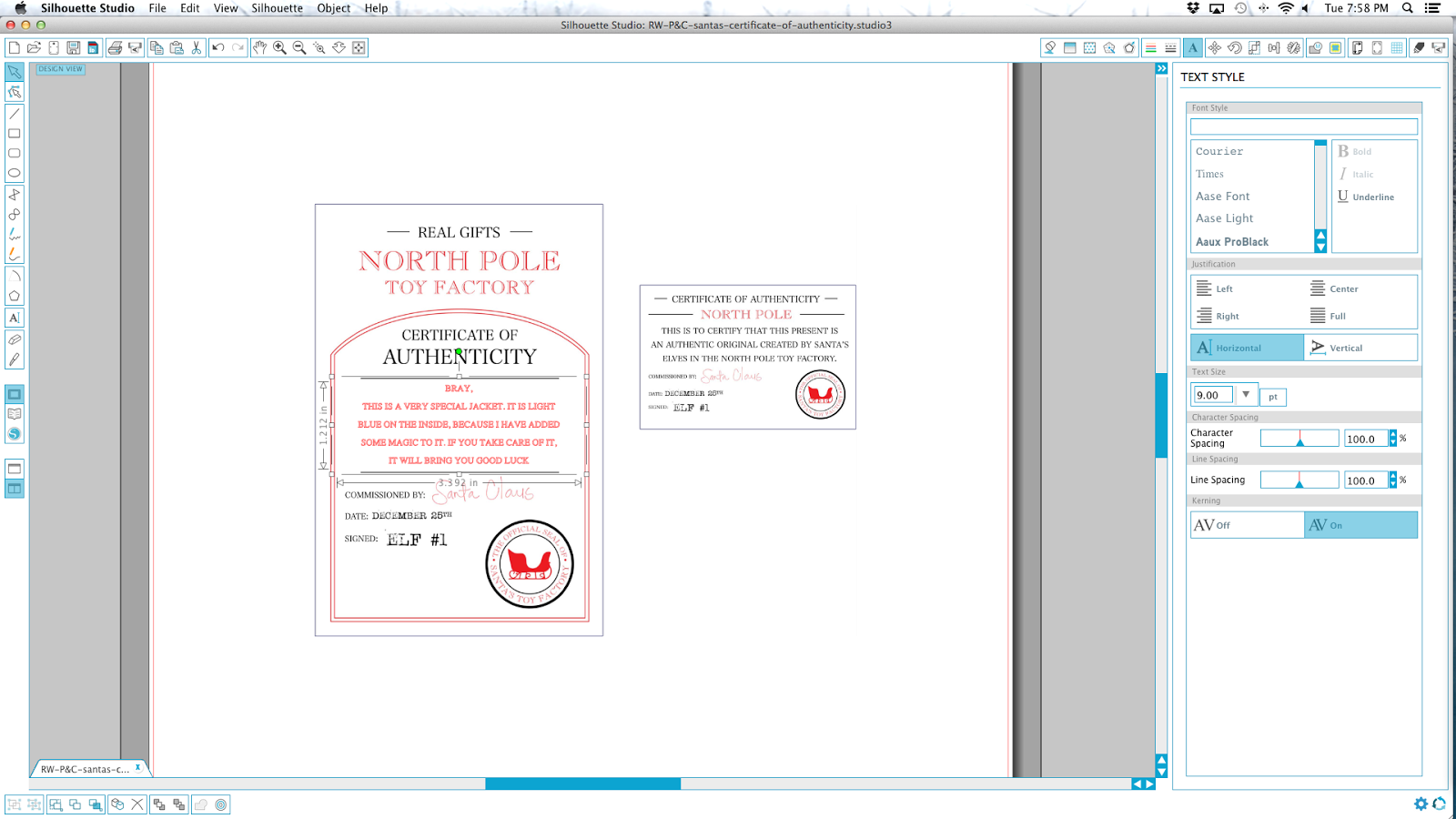Toggle Underline font style
1456x819 pixels.
1366,197
